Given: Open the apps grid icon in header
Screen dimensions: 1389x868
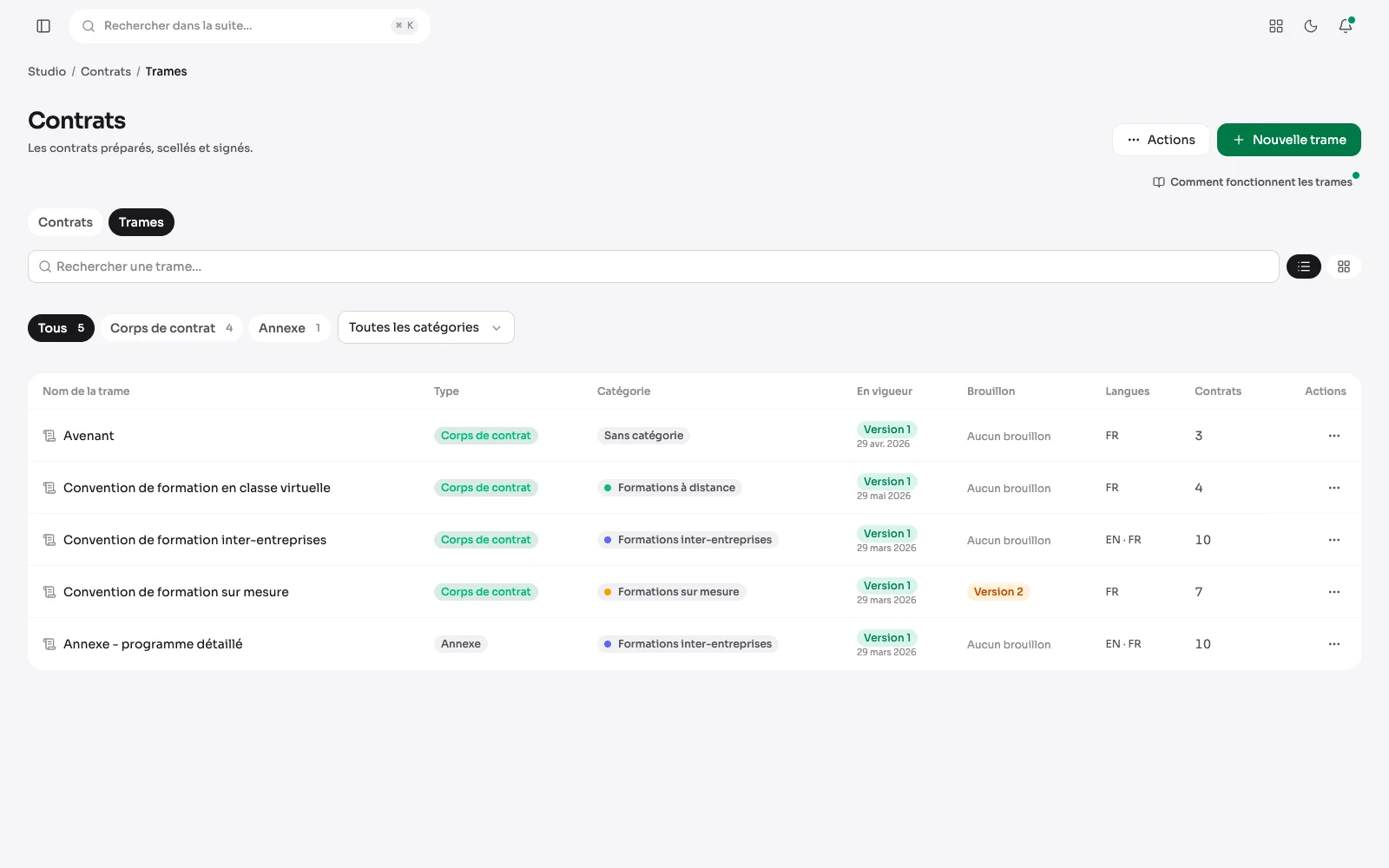Looking at the screenshot, I should coord(1276,26).
